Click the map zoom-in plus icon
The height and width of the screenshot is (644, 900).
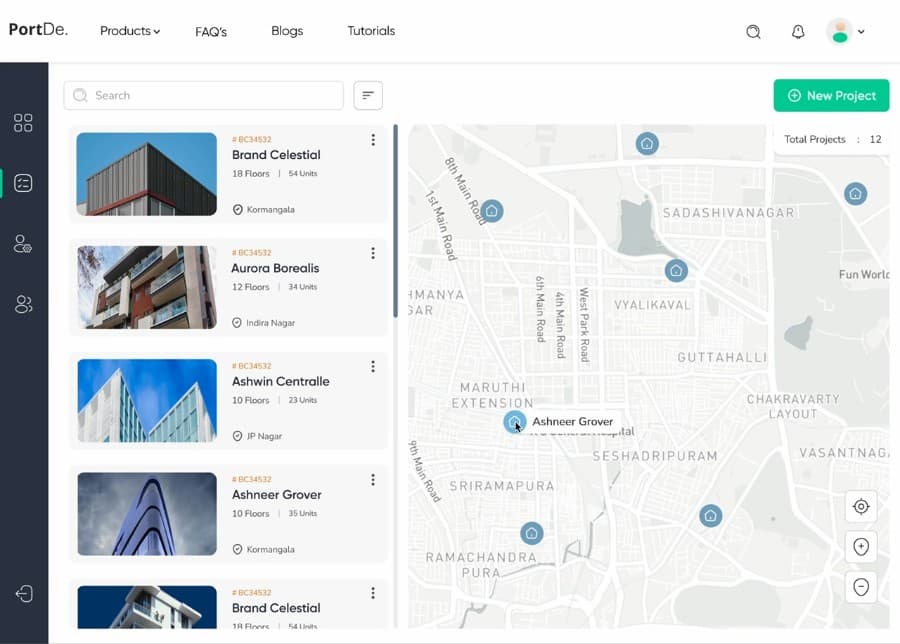[861, 546]
